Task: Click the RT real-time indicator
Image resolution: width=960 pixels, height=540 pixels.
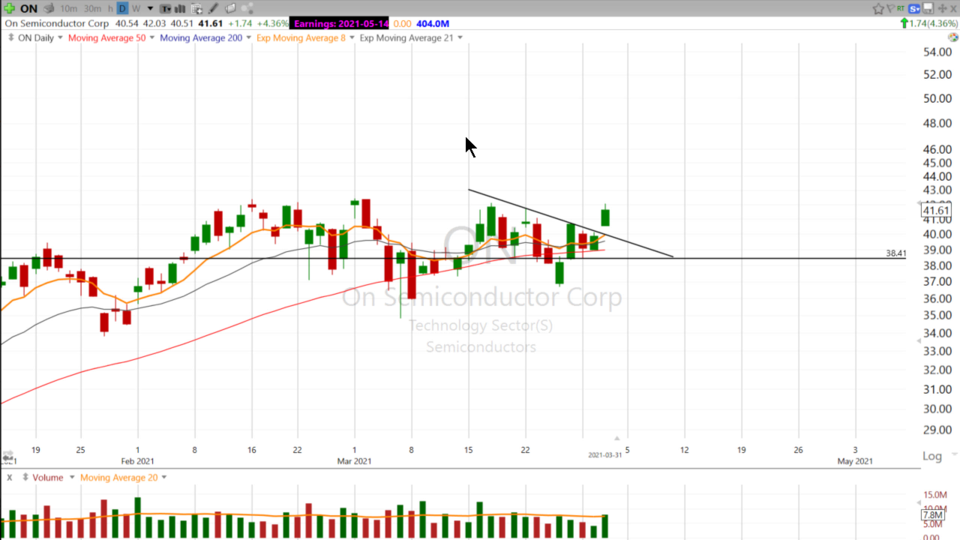Action: 901,8
